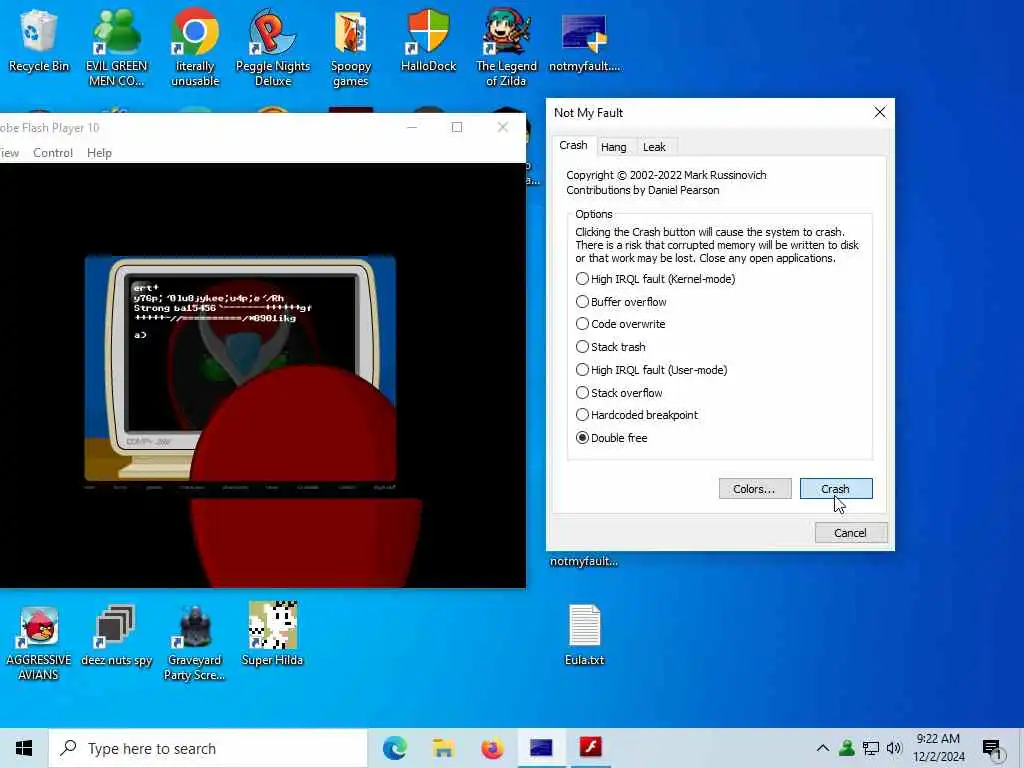
Task: Open the Control menu in Flash Player
Action: [53, 153]
